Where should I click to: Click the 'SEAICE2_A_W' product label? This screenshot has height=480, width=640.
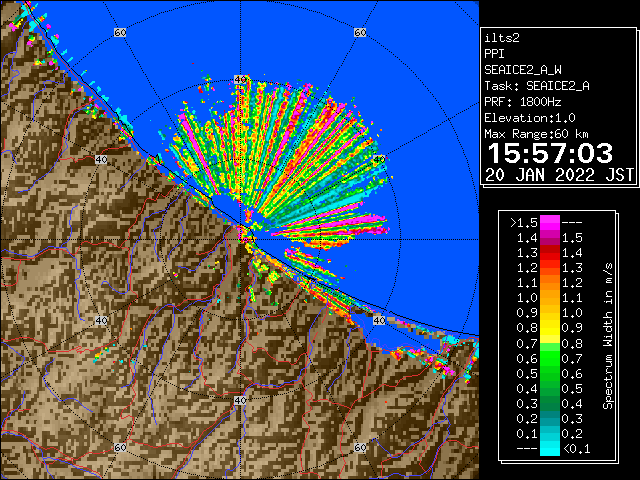pyautogui.click(x=522, y=70)
